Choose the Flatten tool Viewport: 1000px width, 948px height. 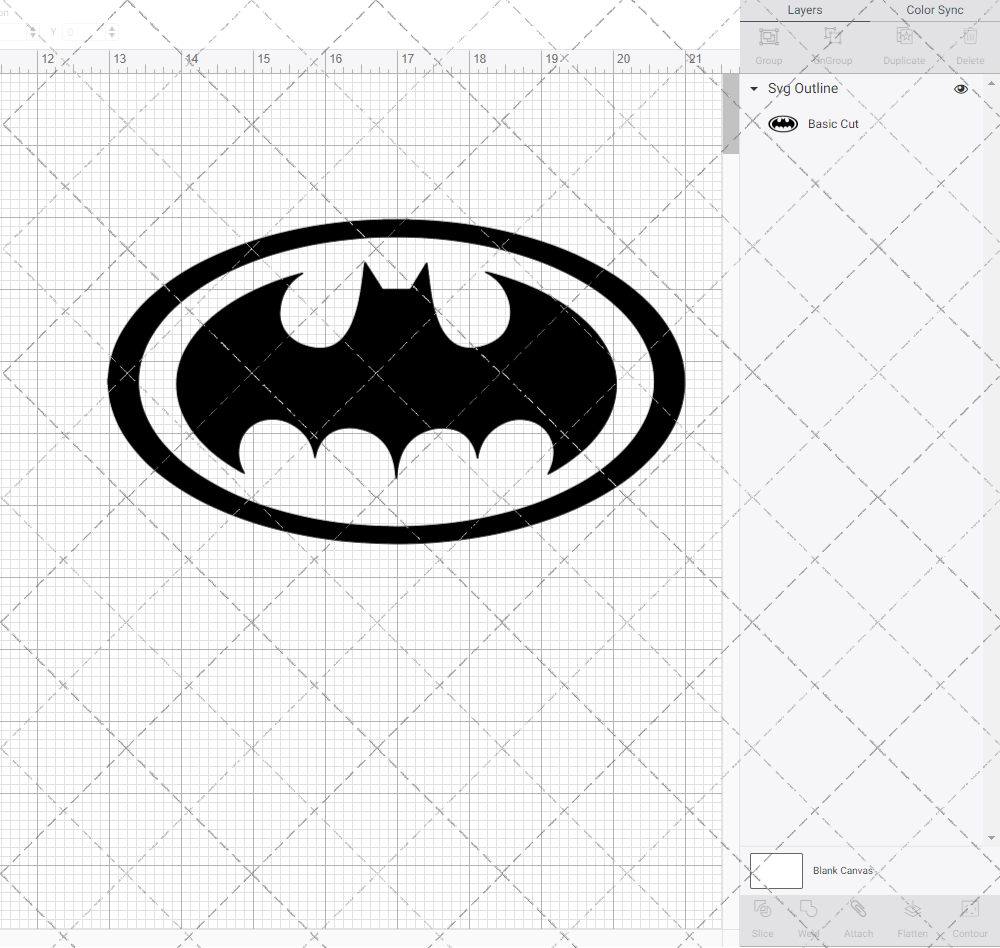pyautogui.click(x=912, y=911)
